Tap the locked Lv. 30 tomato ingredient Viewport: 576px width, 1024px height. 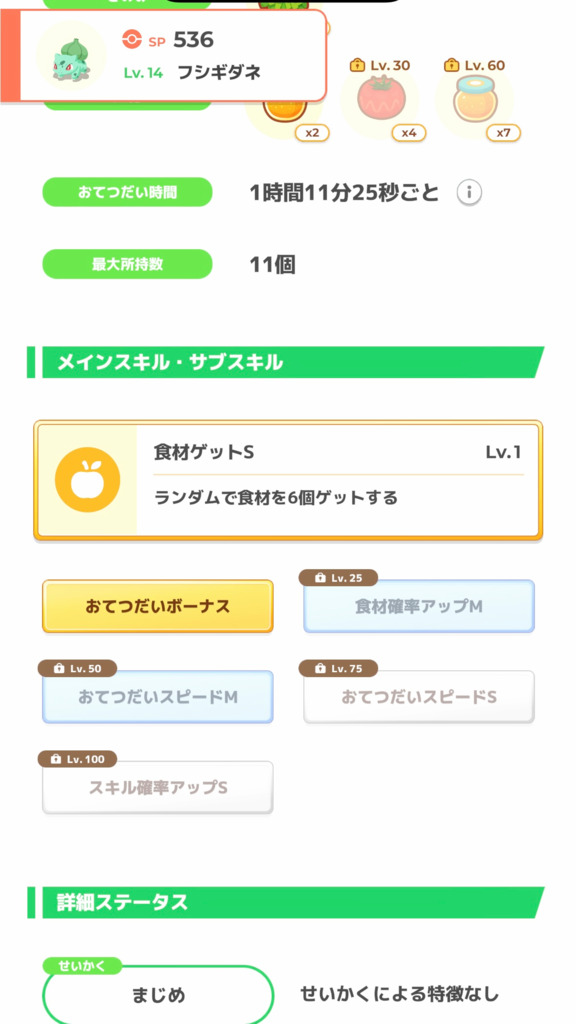pos(380,100)
